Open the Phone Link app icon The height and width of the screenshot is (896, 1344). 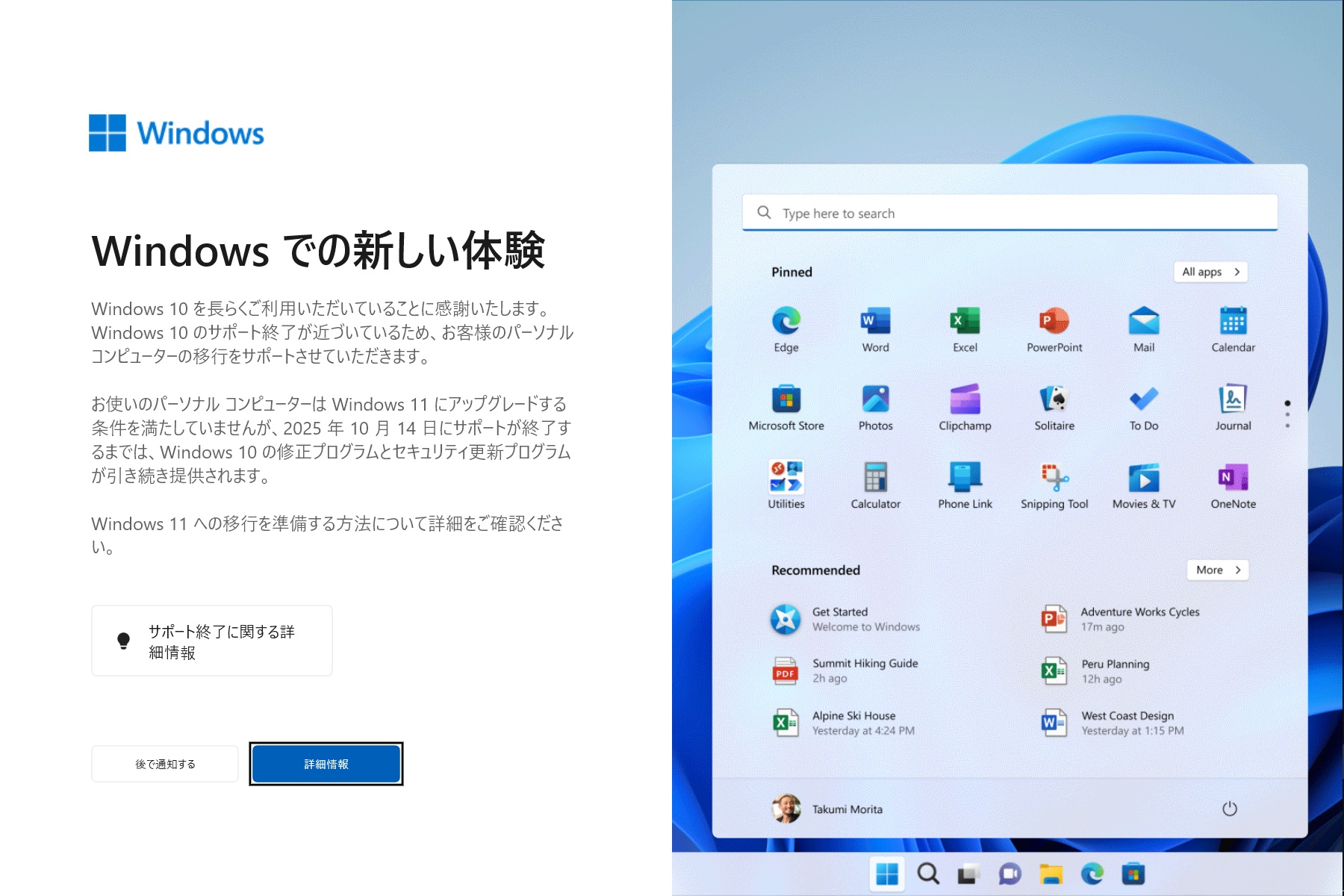tap(965, 478)
